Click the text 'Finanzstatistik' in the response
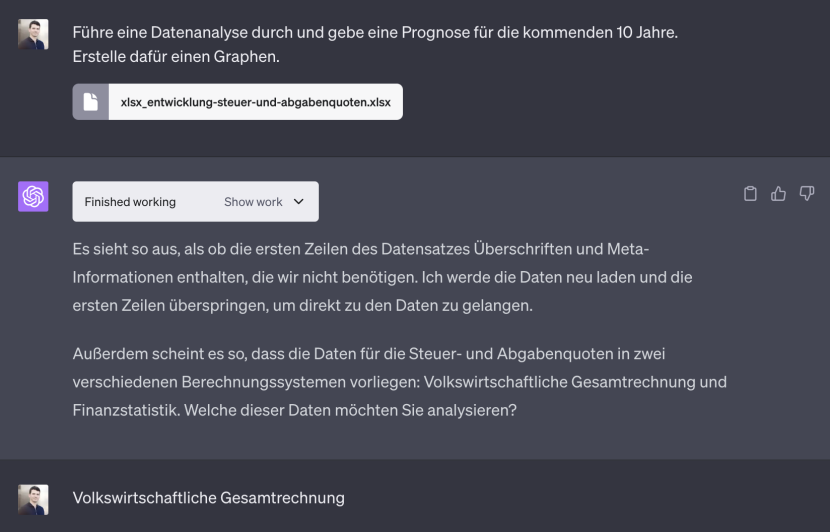Image resolution: width=830 pixels, height=532 pixels. pyautogui.click(x=126, y=410)
